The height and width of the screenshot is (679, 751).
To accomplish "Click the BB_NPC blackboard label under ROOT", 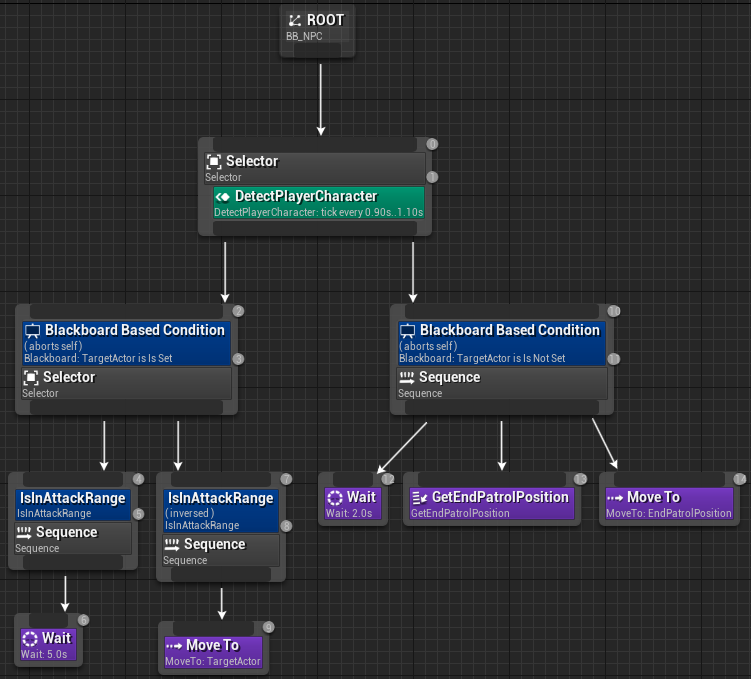I will 304,36.
